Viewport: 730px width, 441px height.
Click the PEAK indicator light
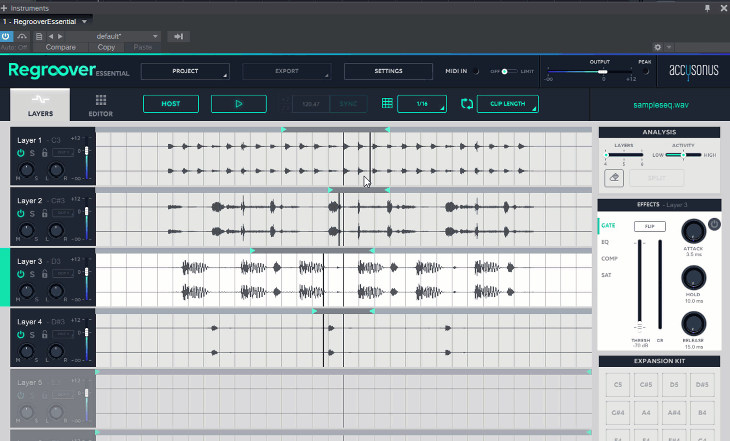click(645, 71)
